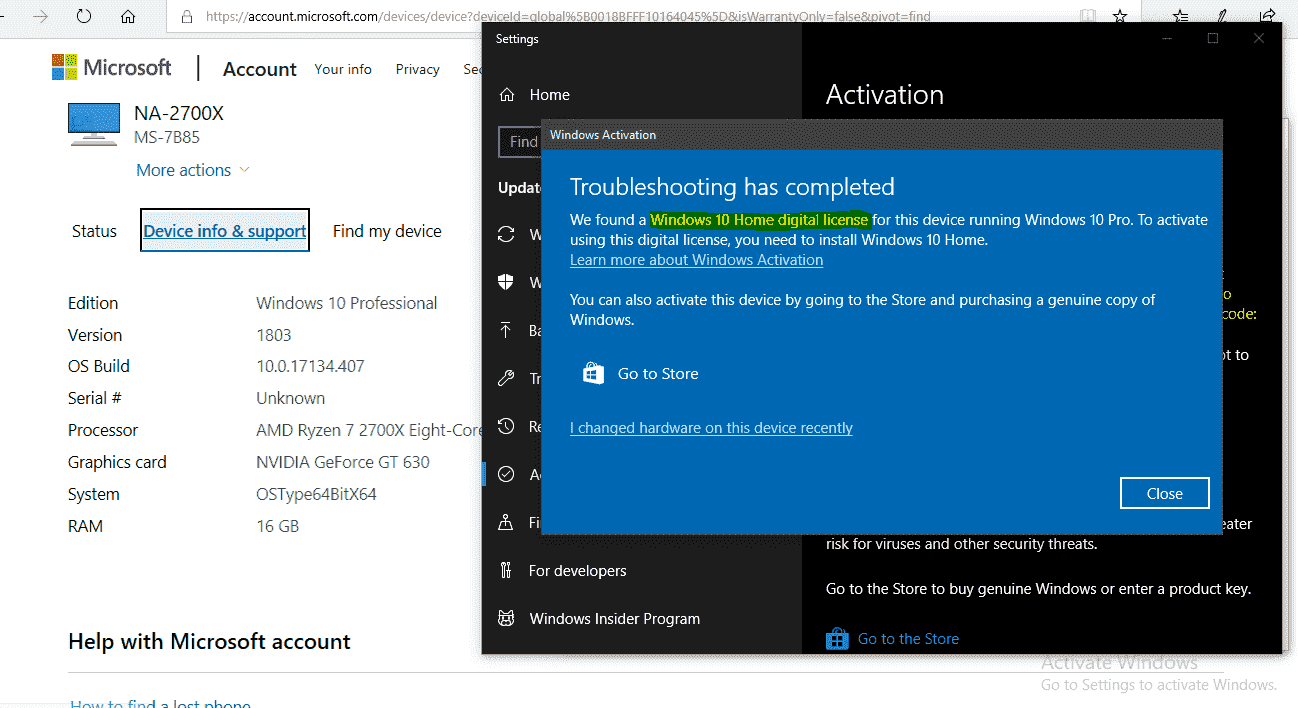Click the 16 GB RAM value

(x=278, y=526)
